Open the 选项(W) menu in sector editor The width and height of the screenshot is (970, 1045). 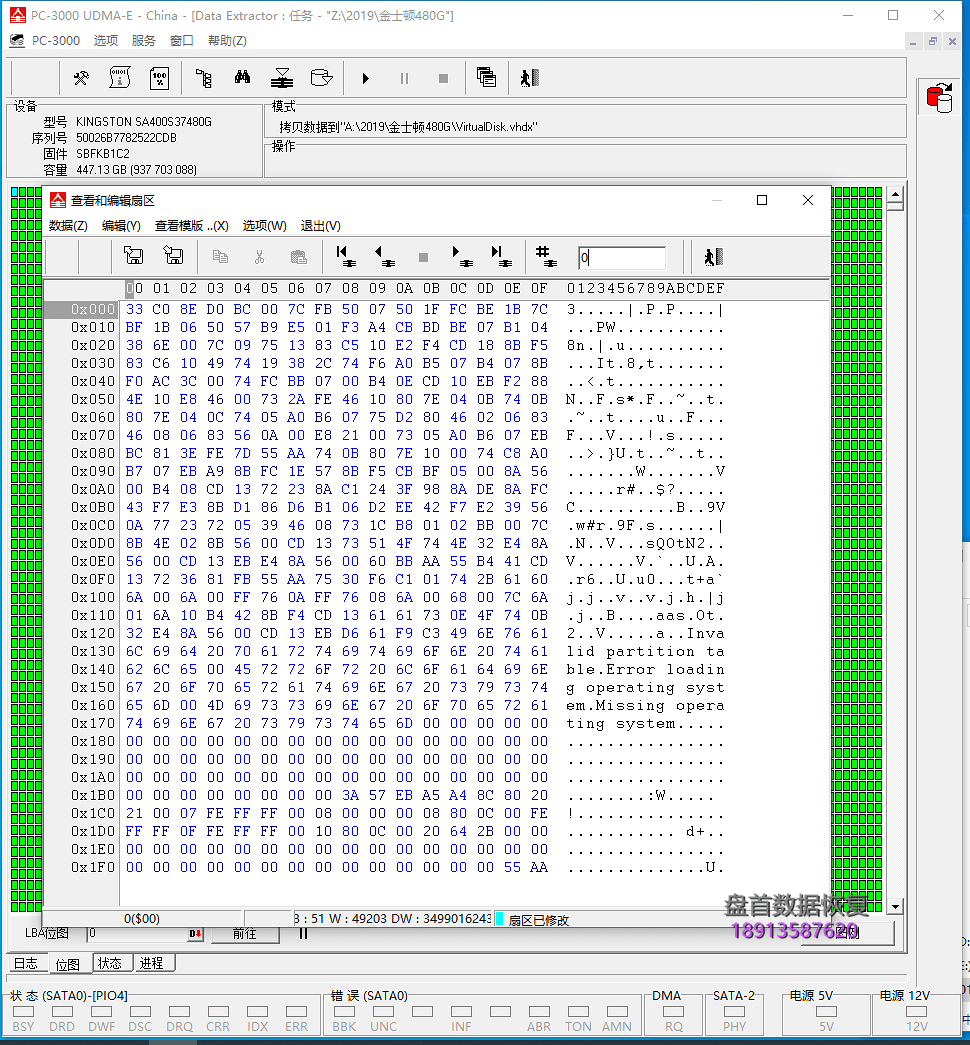point(265,226)
